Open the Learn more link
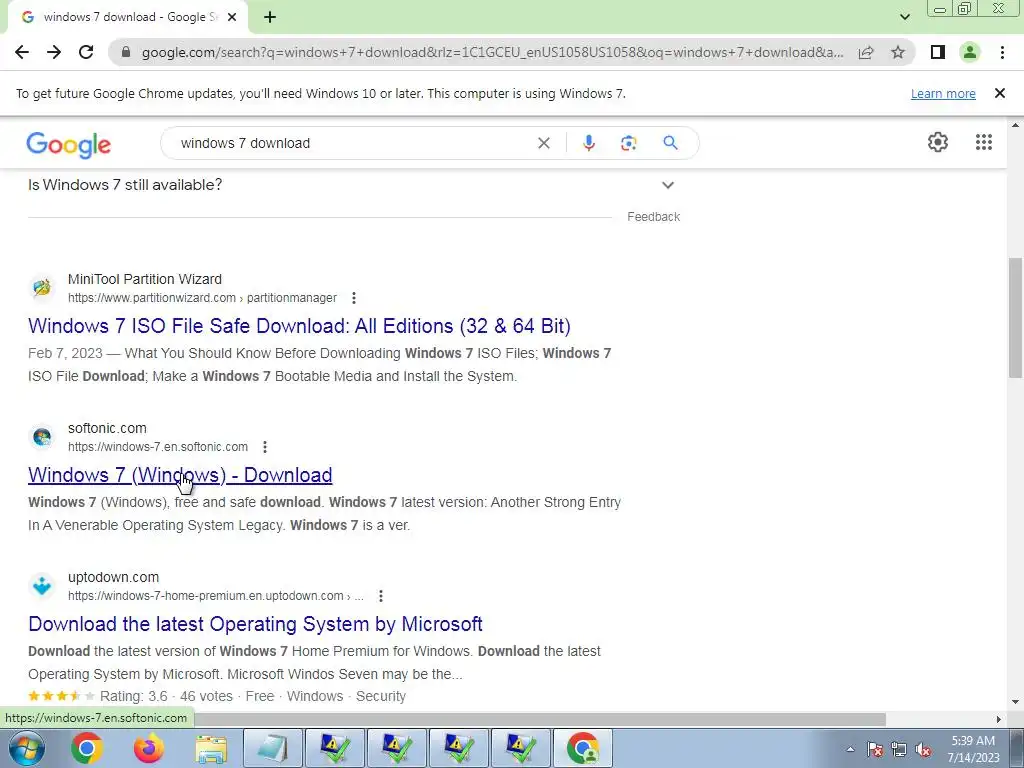This screenshot has width=1024, height=768. (943, 93)
